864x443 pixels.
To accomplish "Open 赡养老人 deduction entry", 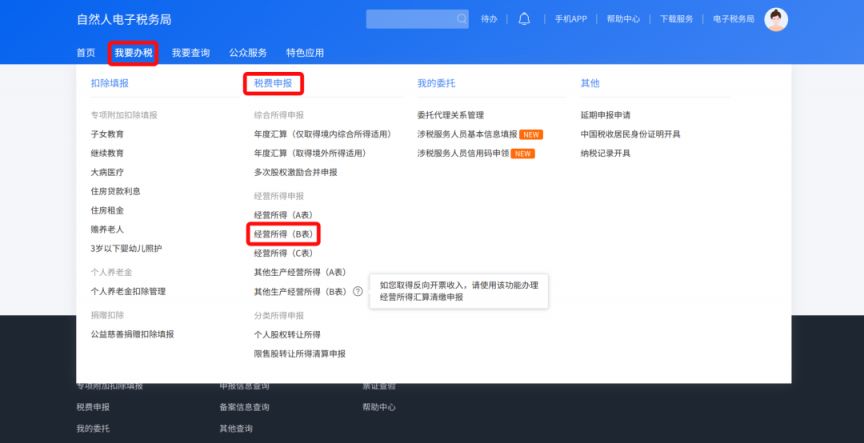I will pyautogui.click(x=107, y=229).
